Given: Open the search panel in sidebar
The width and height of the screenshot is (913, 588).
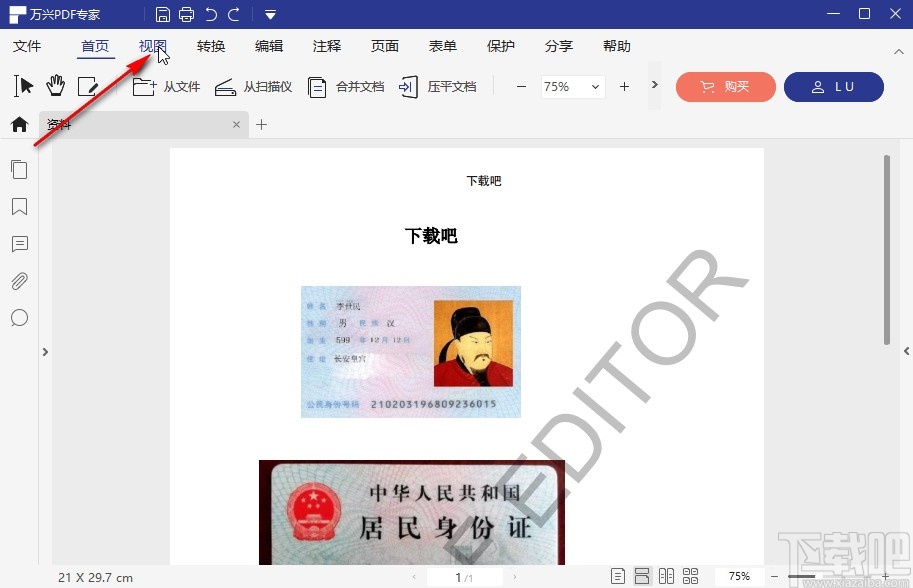Looking at the screenshot, I should (19, 318).
